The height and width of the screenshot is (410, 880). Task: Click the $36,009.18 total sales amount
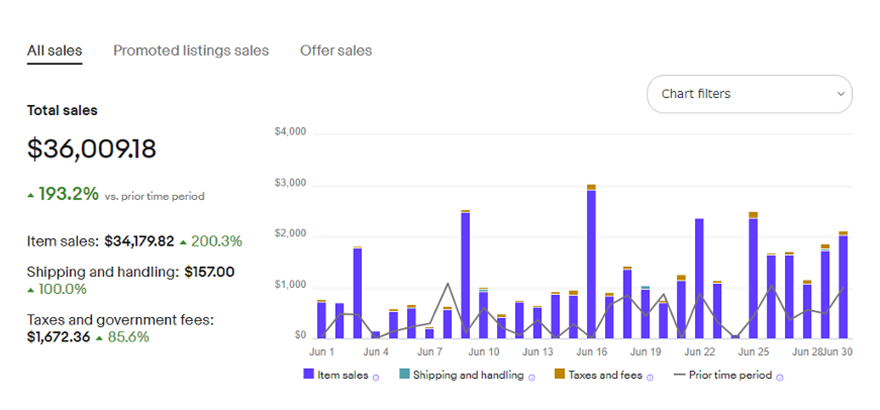tap(91, 149)
